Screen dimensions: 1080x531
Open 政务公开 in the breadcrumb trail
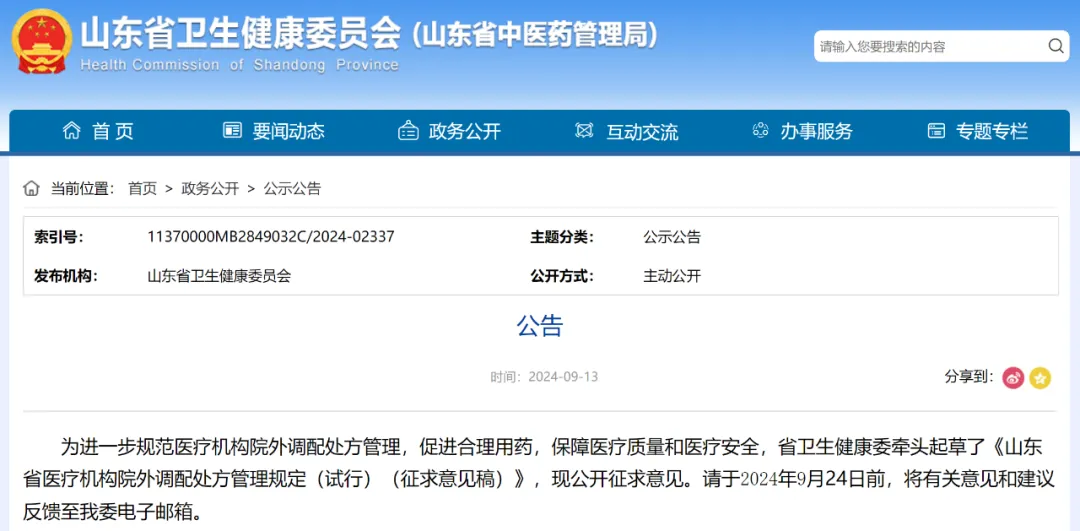[210, 188]
